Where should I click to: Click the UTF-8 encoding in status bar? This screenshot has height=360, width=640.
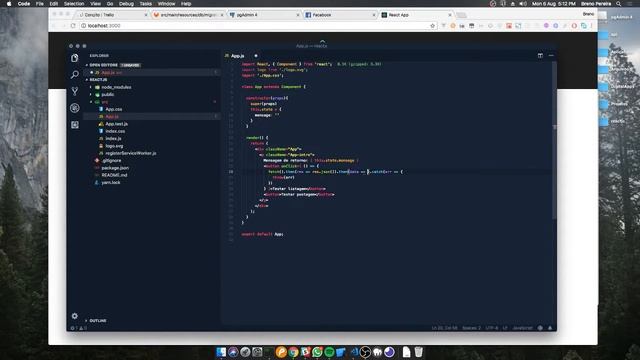[x=492, y=328]
